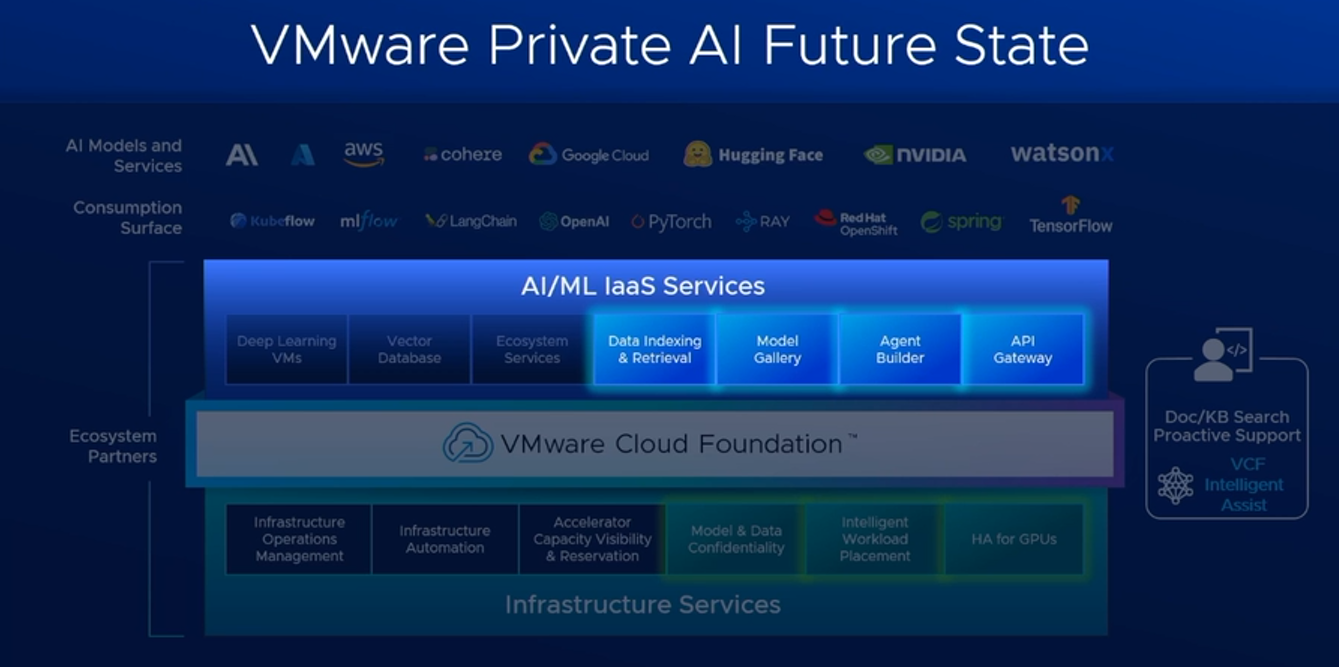Click the developer code person icon
The height and width of the screenshot is (667, 1339).
pyautogui.click(x=1224, y=356)
